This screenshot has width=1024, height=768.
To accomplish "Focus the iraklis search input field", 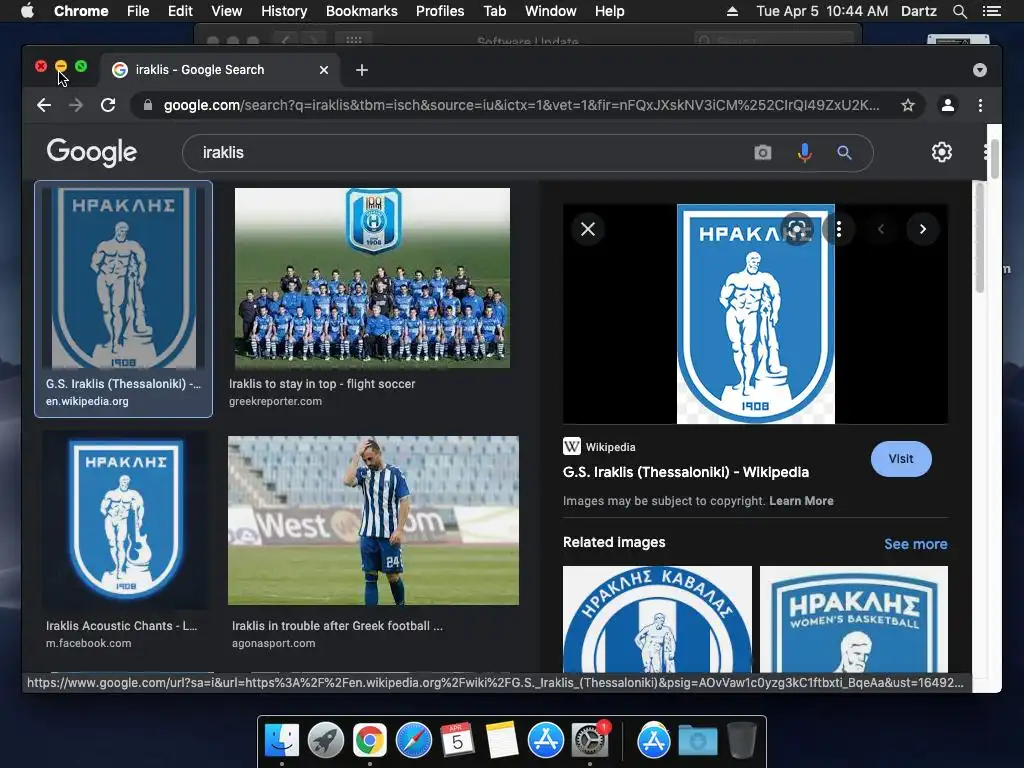I will click(x=470, y=153).
